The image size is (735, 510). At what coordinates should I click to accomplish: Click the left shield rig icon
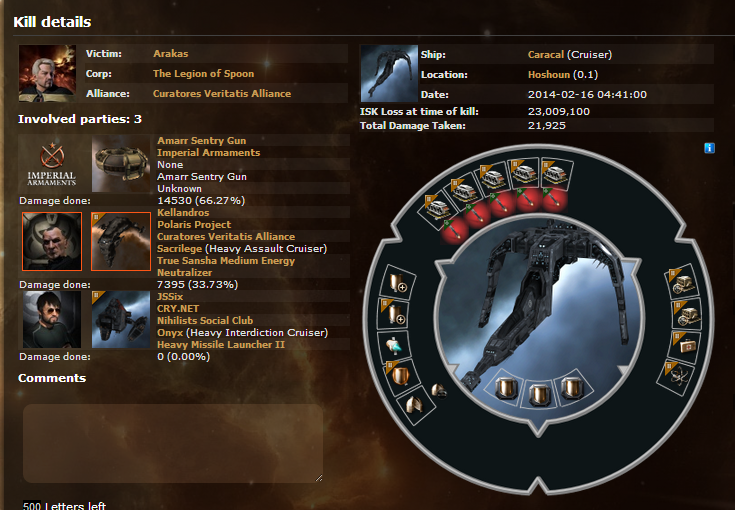[x=507, y=389]
